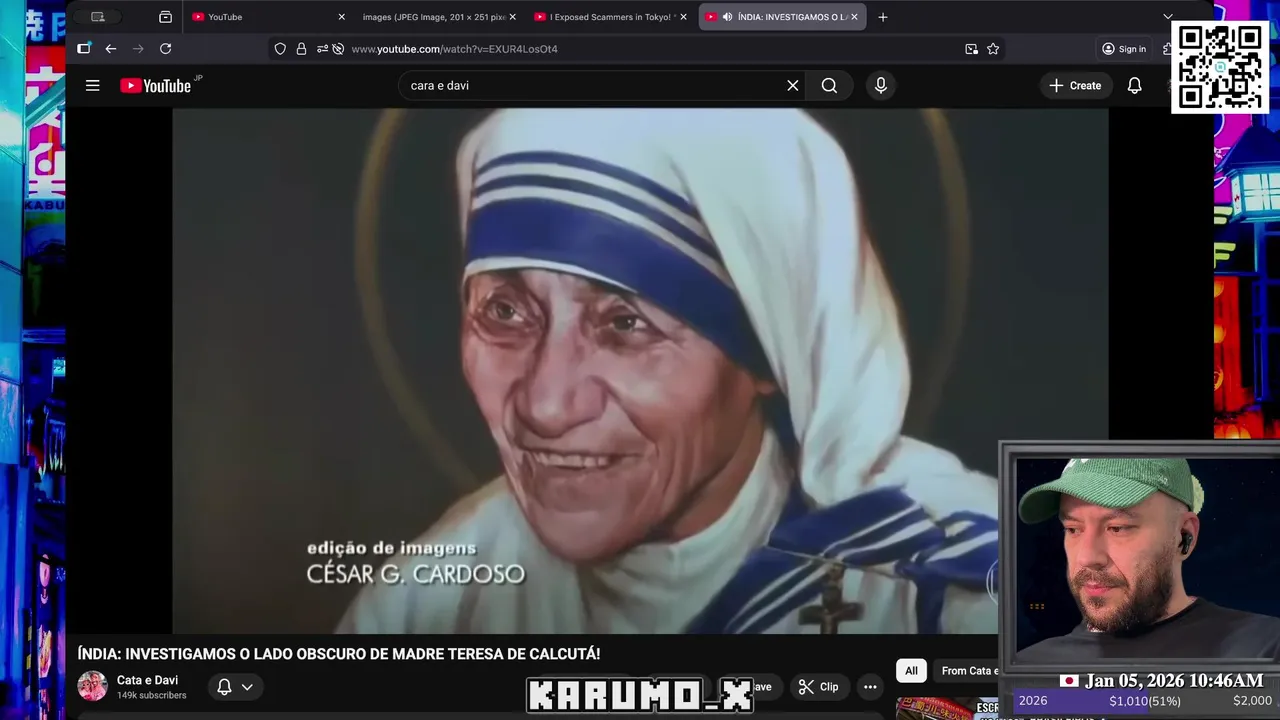View the tracking protection shield icon

(x=280, y=49)
